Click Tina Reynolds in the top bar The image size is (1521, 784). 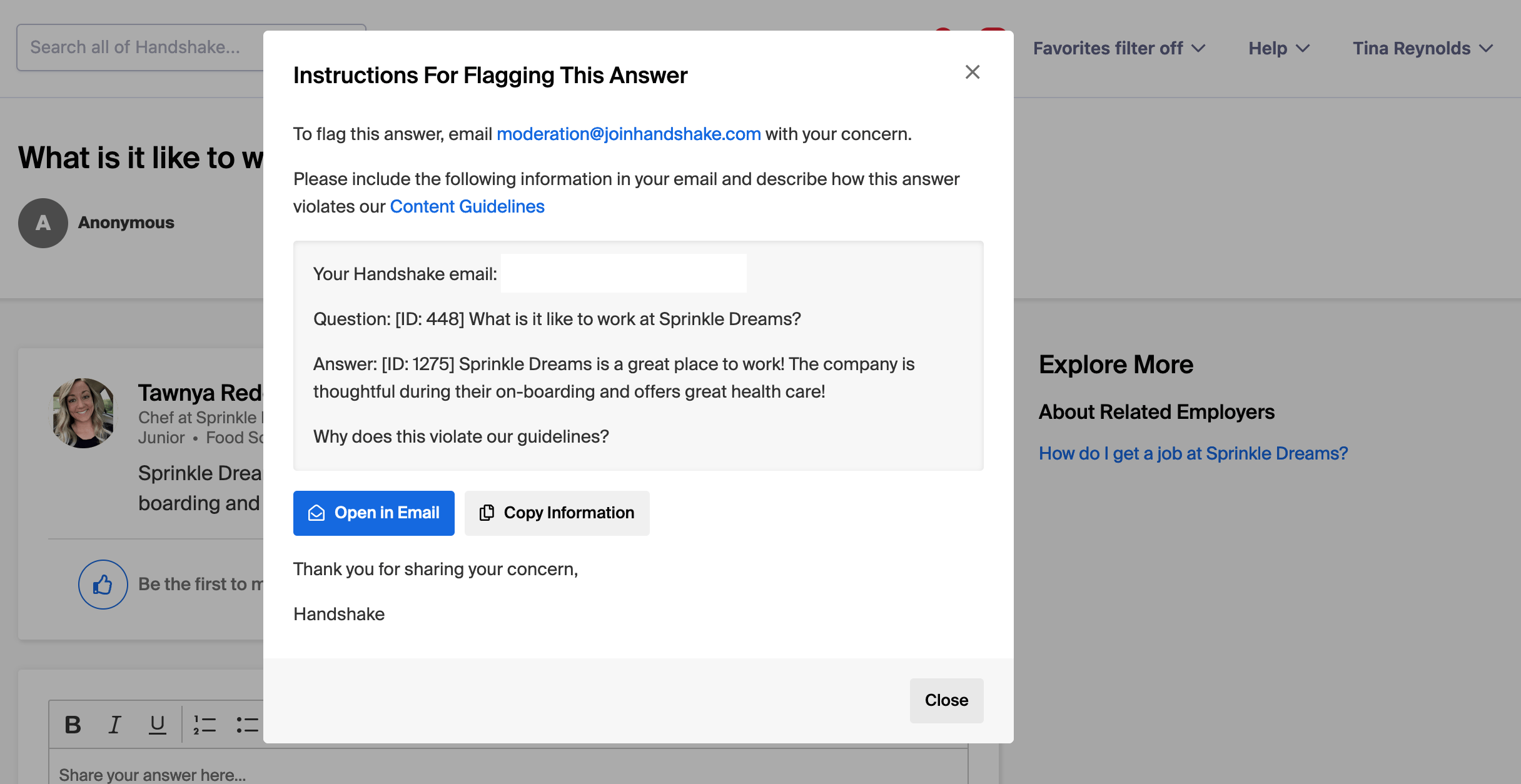click(1412, 48)
